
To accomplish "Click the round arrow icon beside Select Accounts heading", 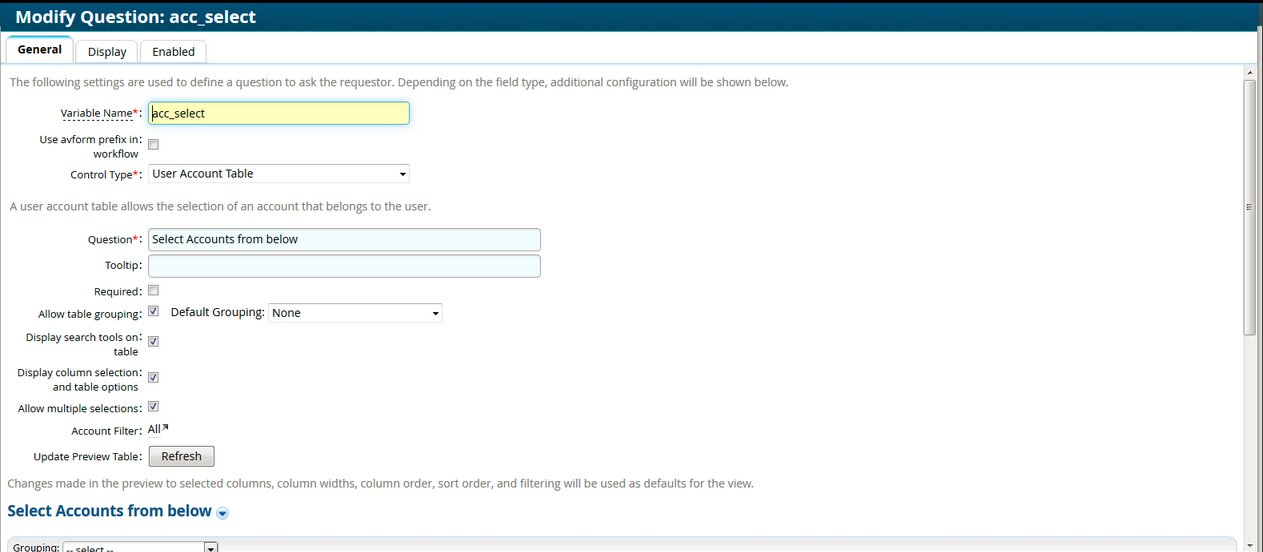I will 222,513.
